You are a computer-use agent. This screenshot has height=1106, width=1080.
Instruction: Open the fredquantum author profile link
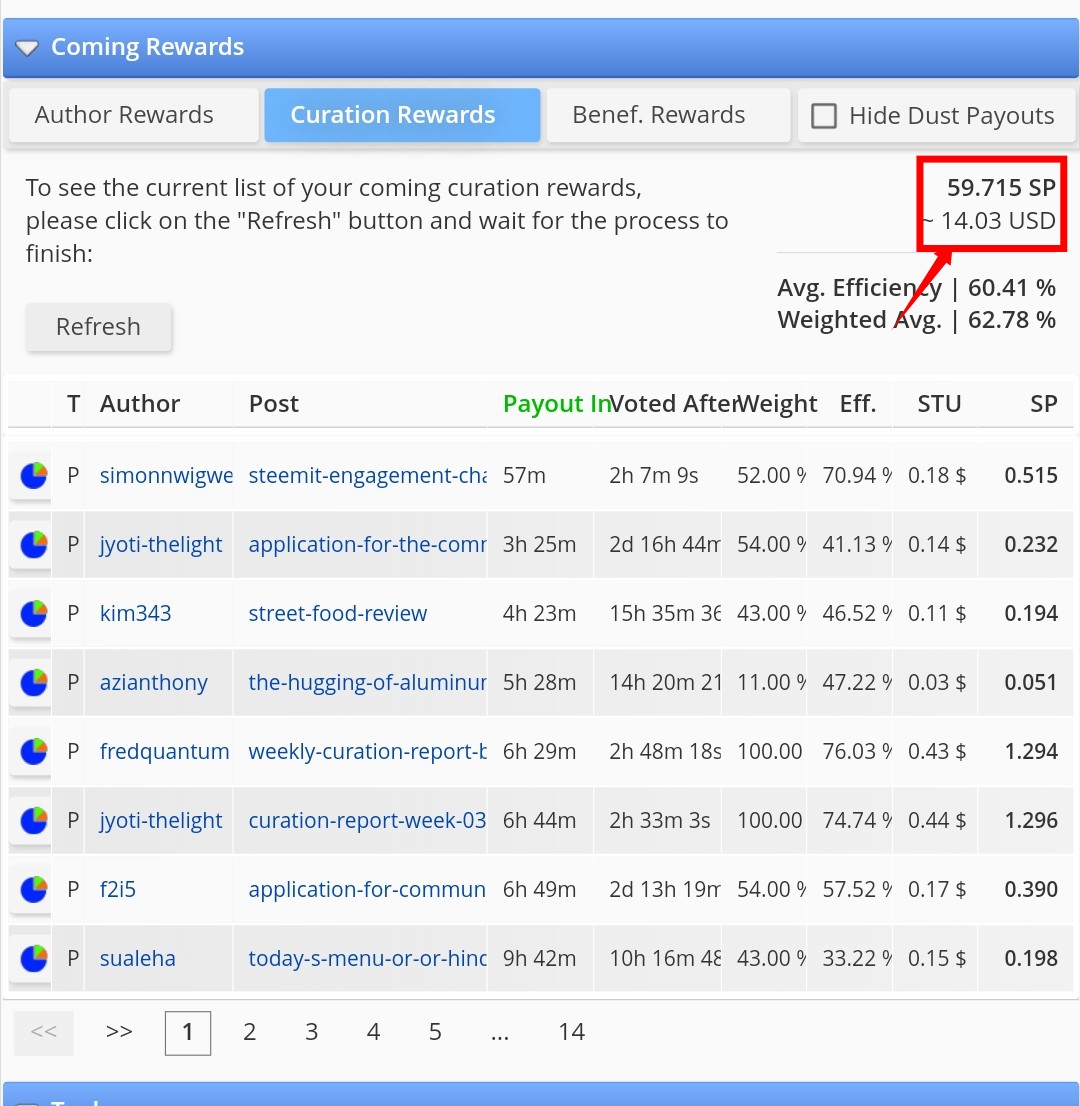(164, 751)
